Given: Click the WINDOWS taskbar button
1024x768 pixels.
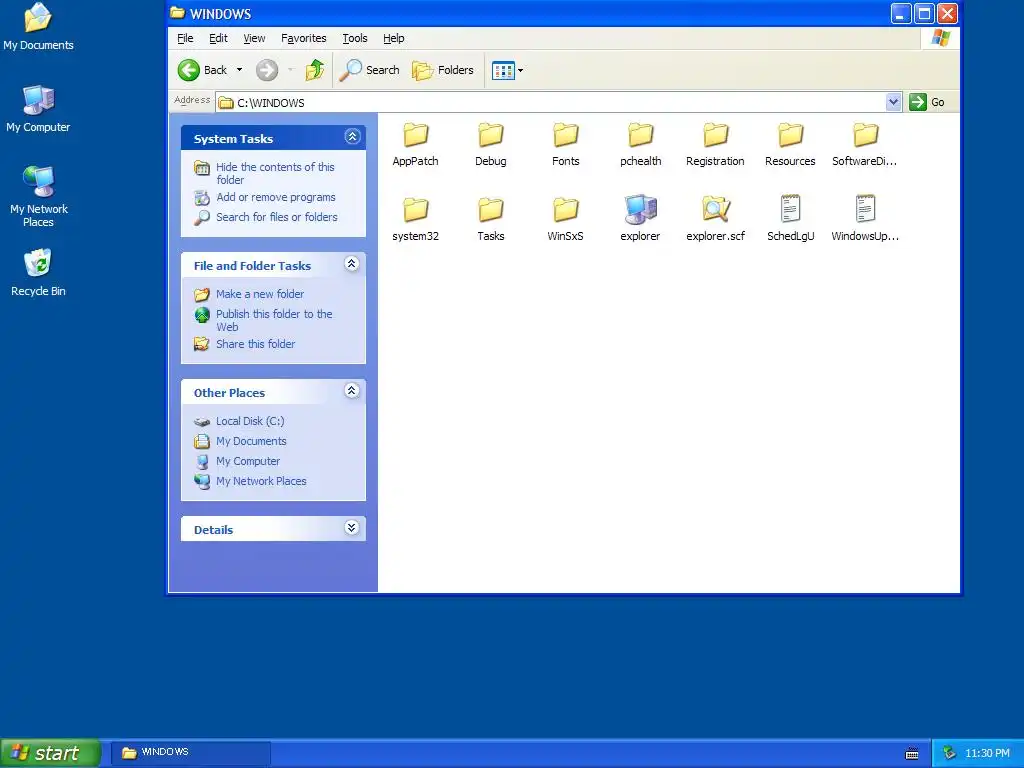Looking at the screenshot, I should coord(190,752).
